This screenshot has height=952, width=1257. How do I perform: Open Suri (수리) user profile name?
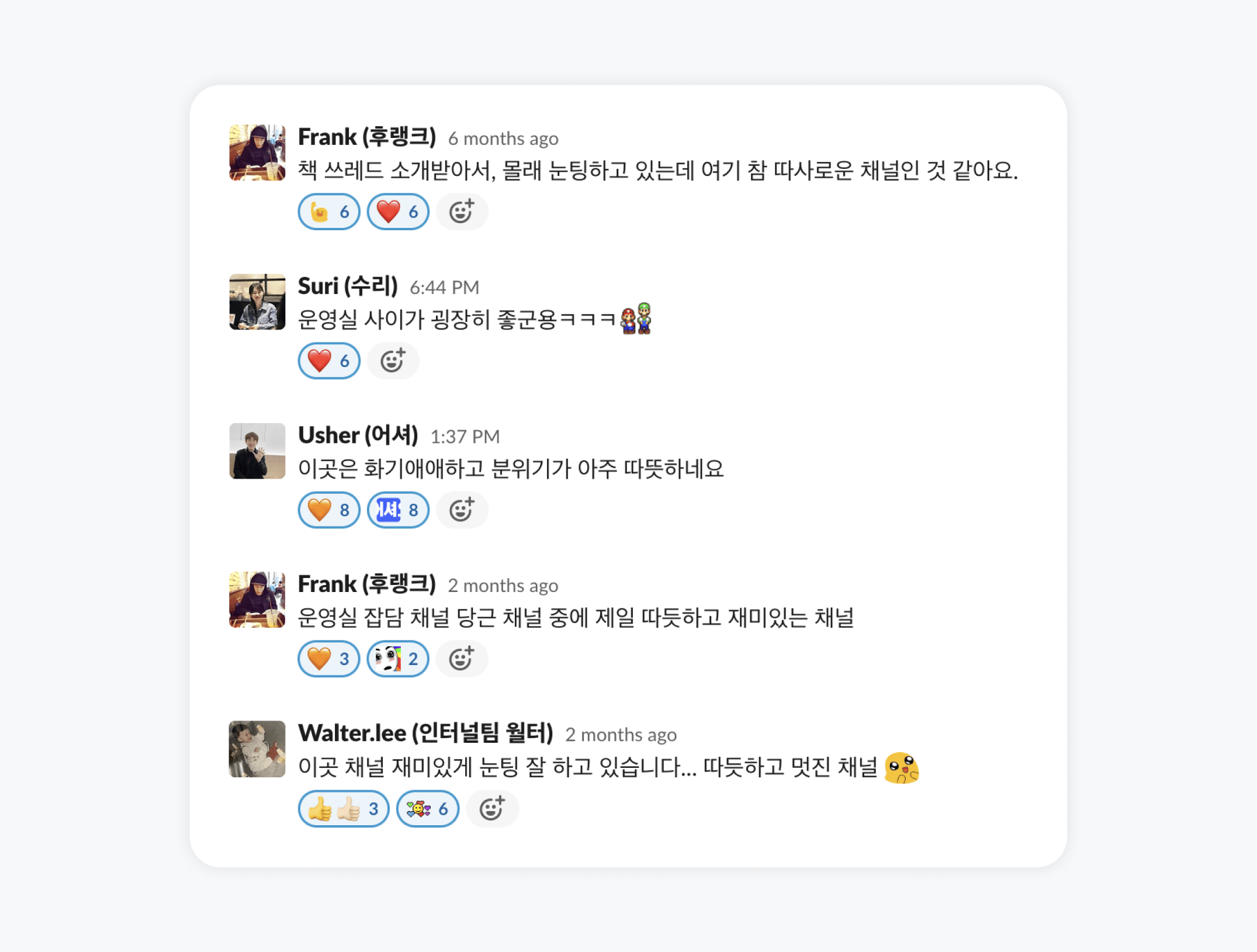pyautogui.click(x=348, y=286)
